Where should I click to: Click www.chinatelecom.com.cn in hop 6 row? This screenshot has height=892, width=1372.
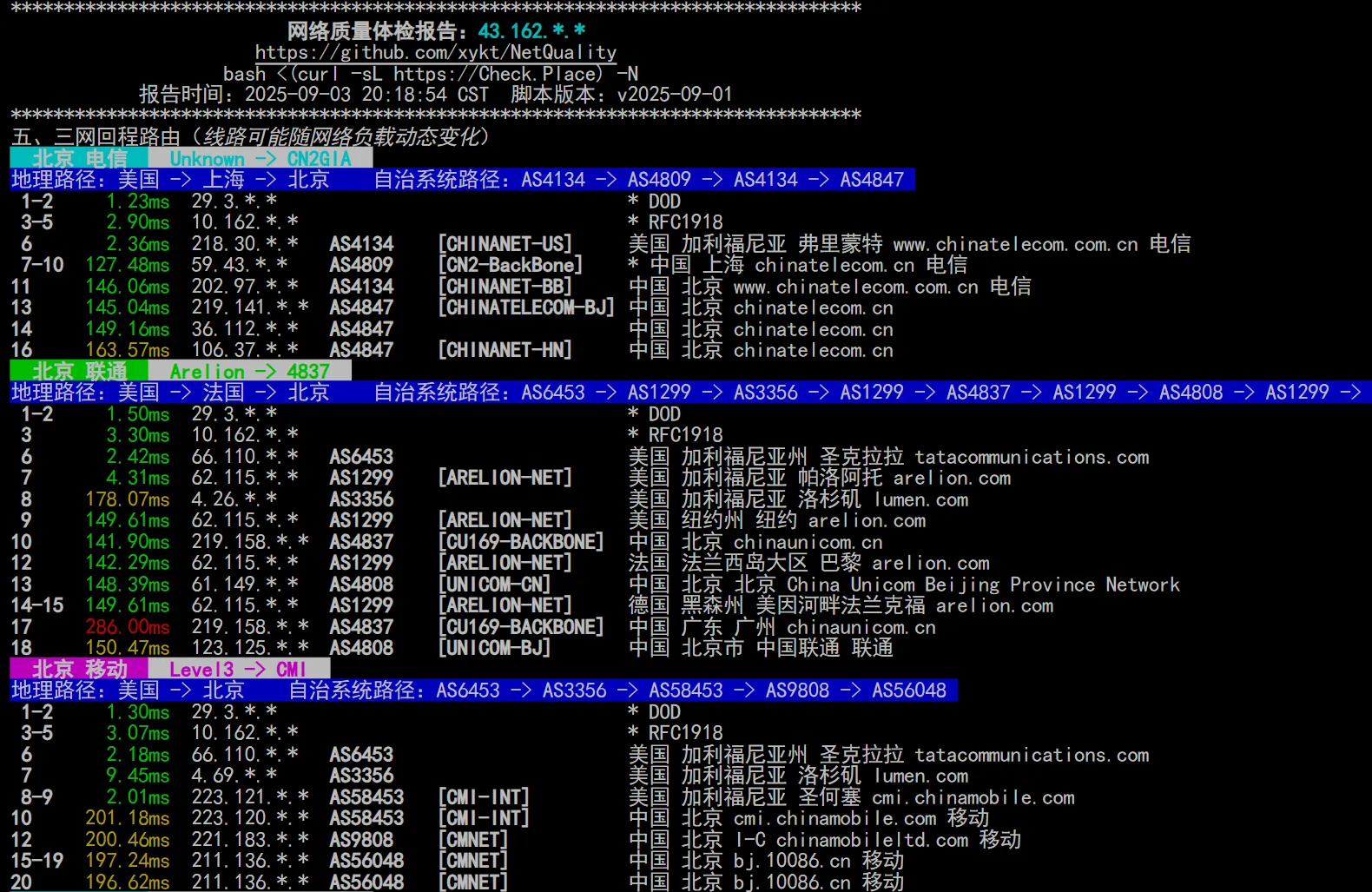point(1015,244)
